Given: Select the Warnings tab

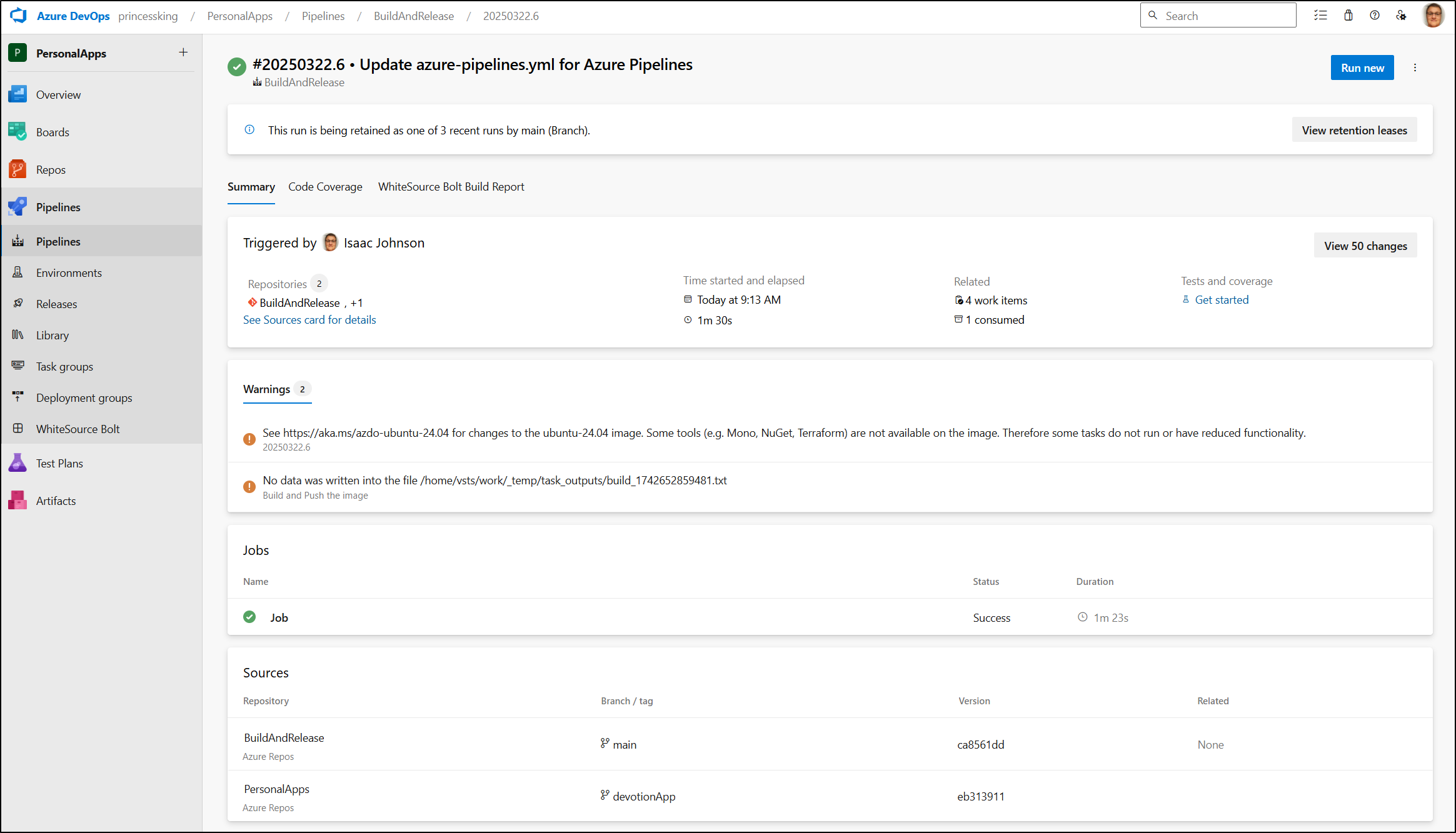Looking at the screenshot, I should click(277, 389).
